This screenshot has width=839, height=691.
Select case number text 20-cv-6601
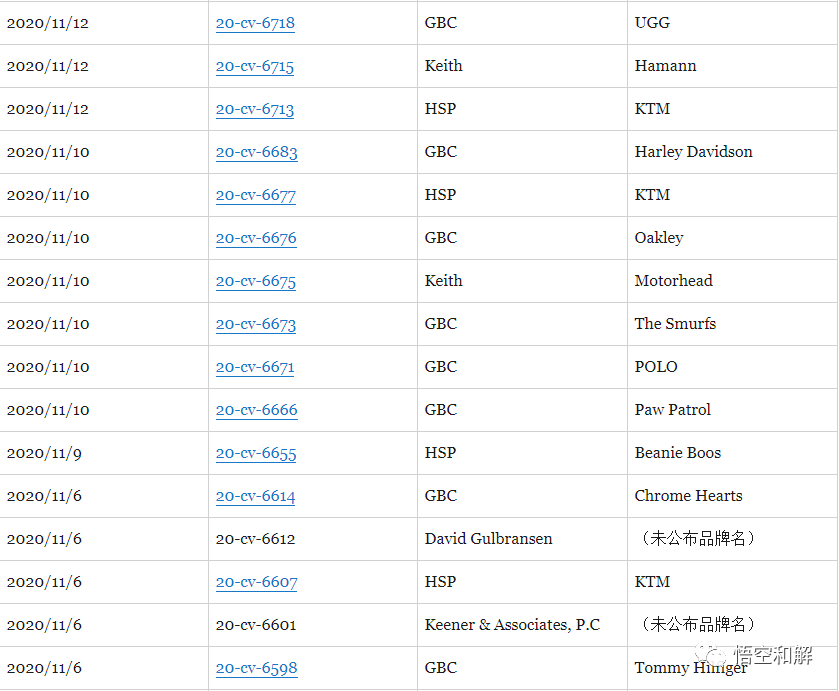[x=256, y=625]
